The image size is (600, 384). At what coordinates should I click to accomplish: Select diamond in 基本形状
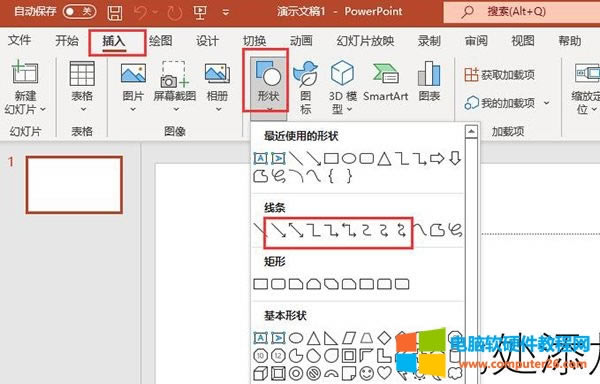(x=384, y=338)
